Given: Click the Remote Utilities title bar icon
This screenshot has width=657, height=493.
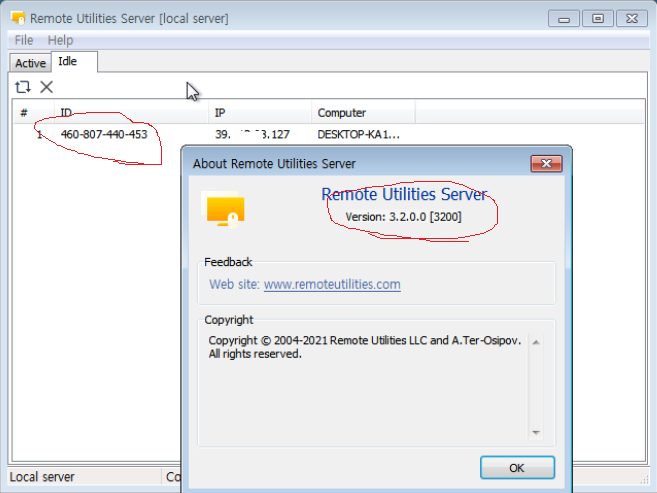Looking at the screenshot, I should (x=17, y=18).
